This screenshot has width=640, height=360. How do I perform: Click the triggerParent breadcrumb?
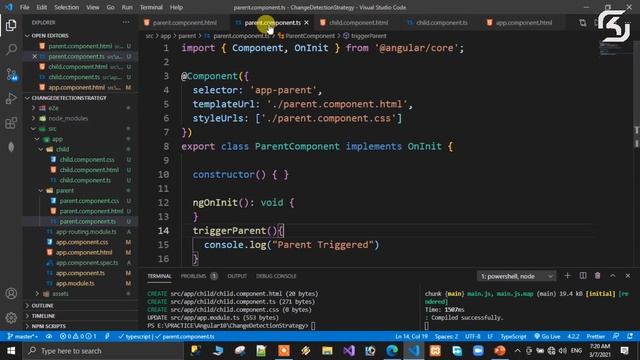[x=365, y=36]
